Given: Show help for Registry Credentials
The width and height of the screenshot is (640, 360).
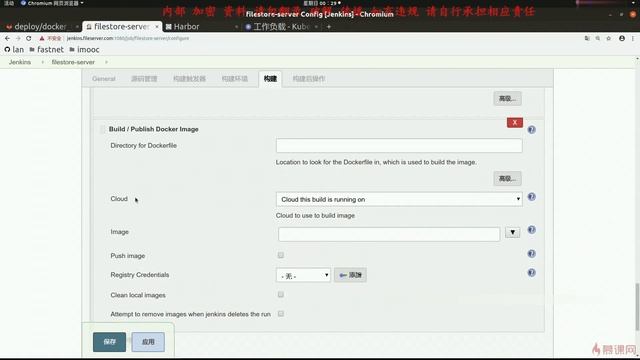Looking at the screenshot, I should point(531,273).
